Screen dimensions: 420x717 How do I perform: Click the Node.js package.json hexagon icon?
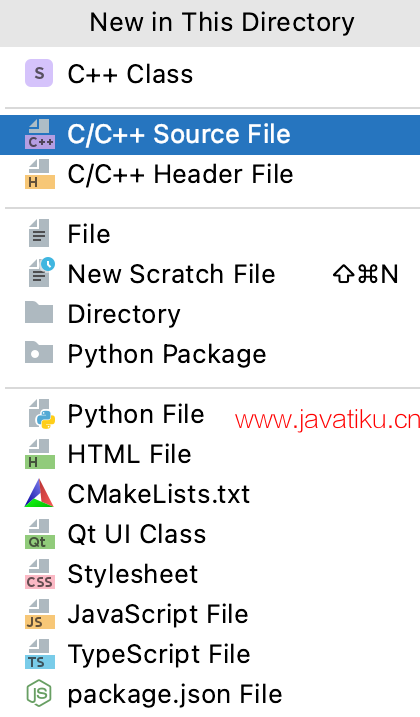point(39,694)
